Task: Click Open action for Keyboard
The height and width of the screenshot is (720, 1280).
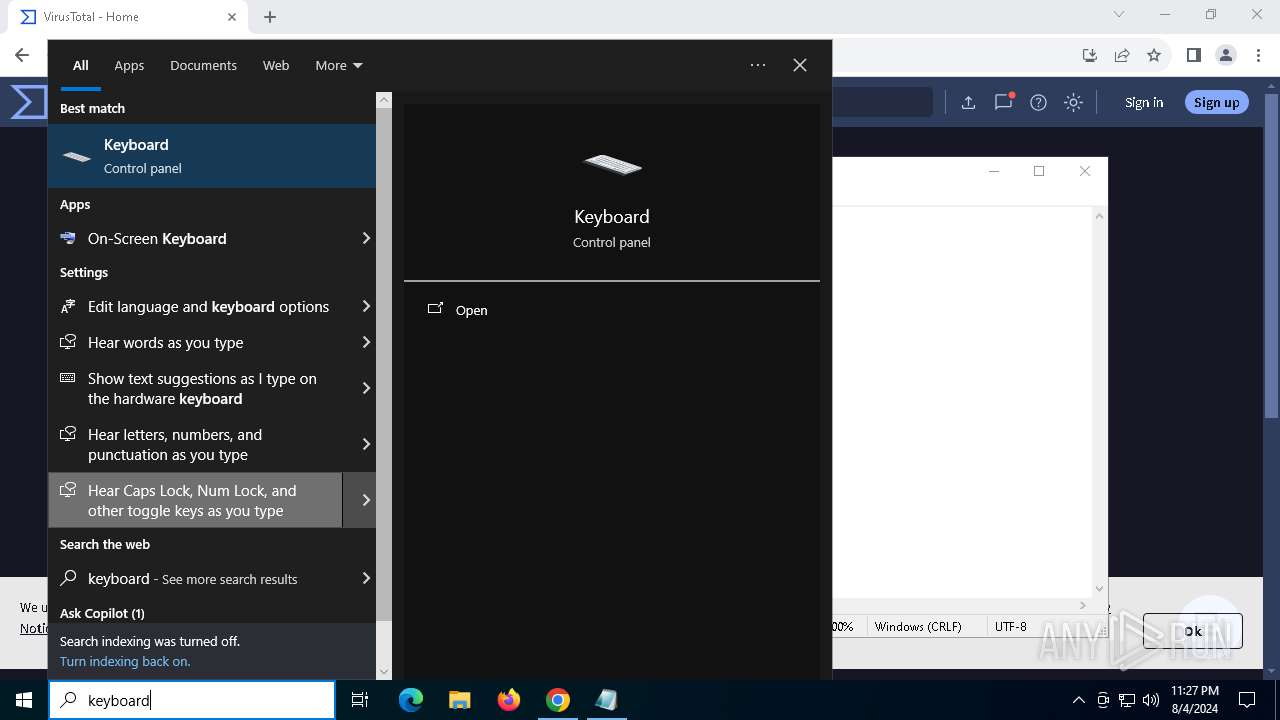Action: (611, 310)
